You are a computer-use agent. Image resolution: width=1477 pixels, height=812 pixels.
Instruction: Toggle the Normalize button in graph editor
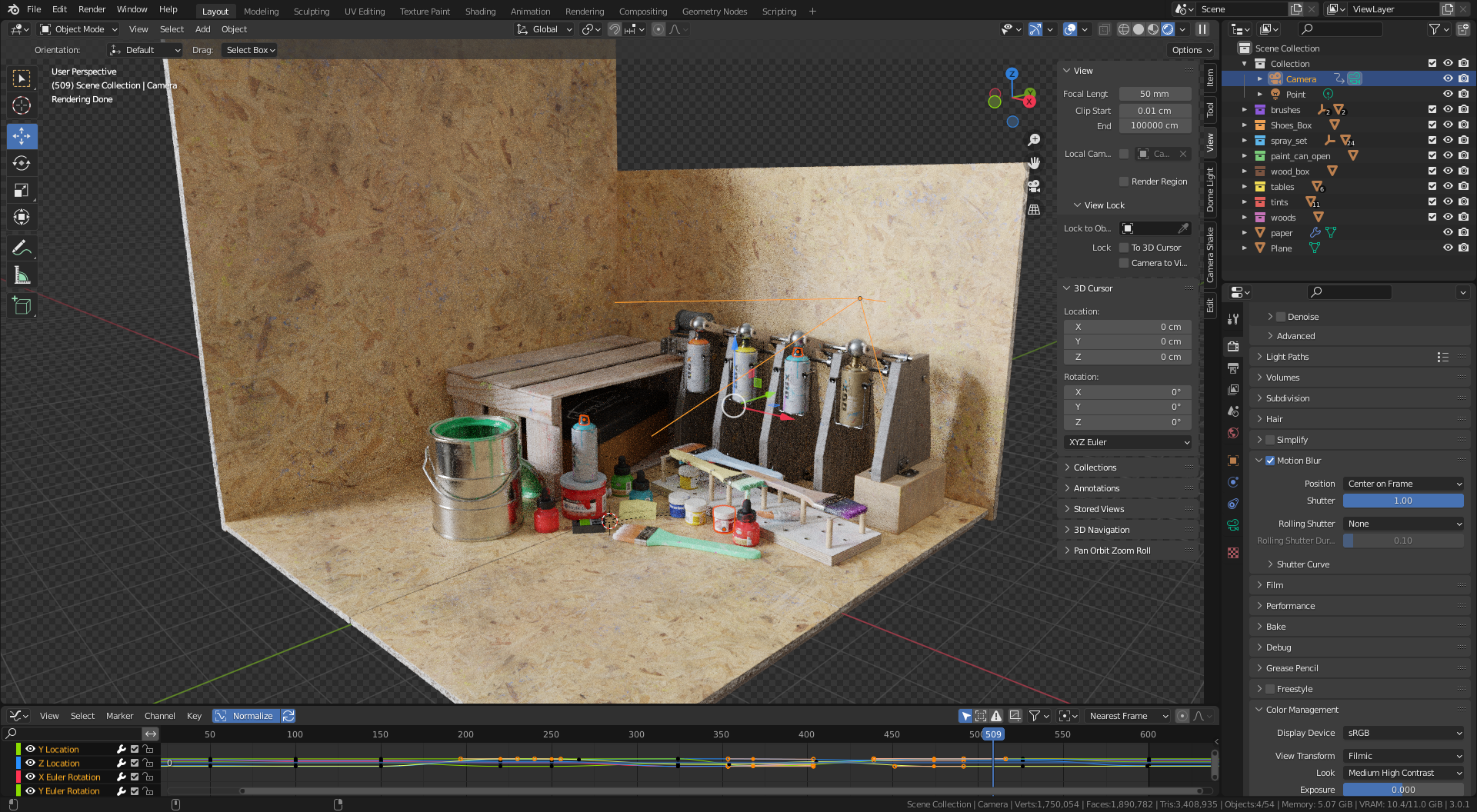point(246,716)
